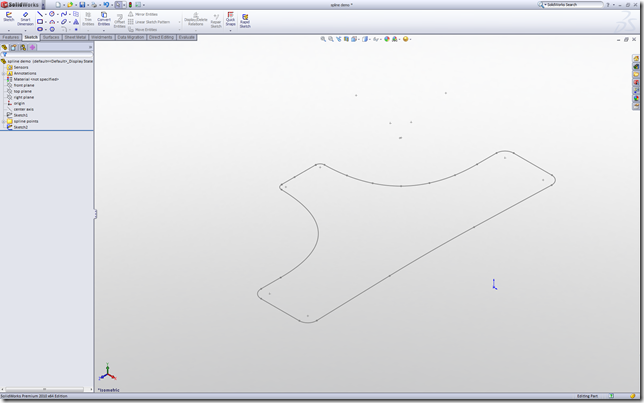Screen dimensions: 644x403
Task: Click the Open file icon
Action: (70, 5)
